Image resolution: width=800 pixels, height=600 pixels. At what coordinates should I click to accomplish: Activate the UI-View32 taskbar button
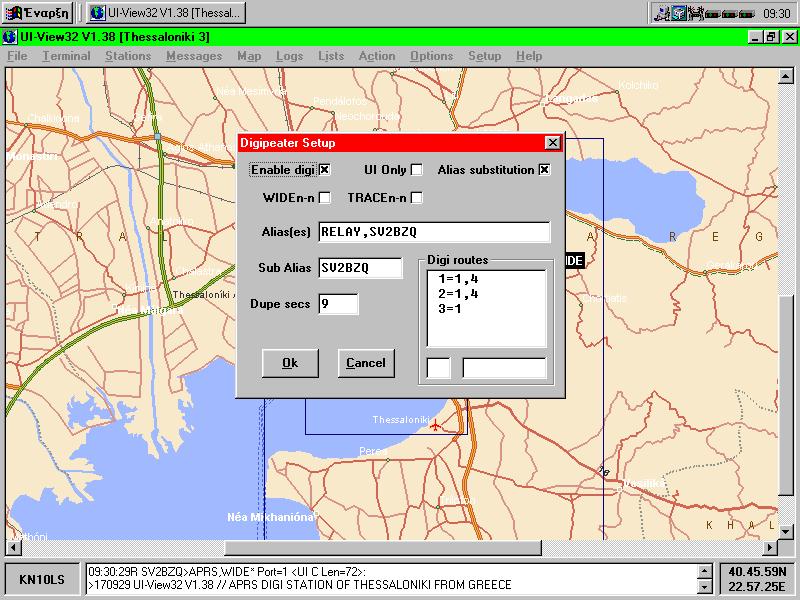(x=165, y=13)
